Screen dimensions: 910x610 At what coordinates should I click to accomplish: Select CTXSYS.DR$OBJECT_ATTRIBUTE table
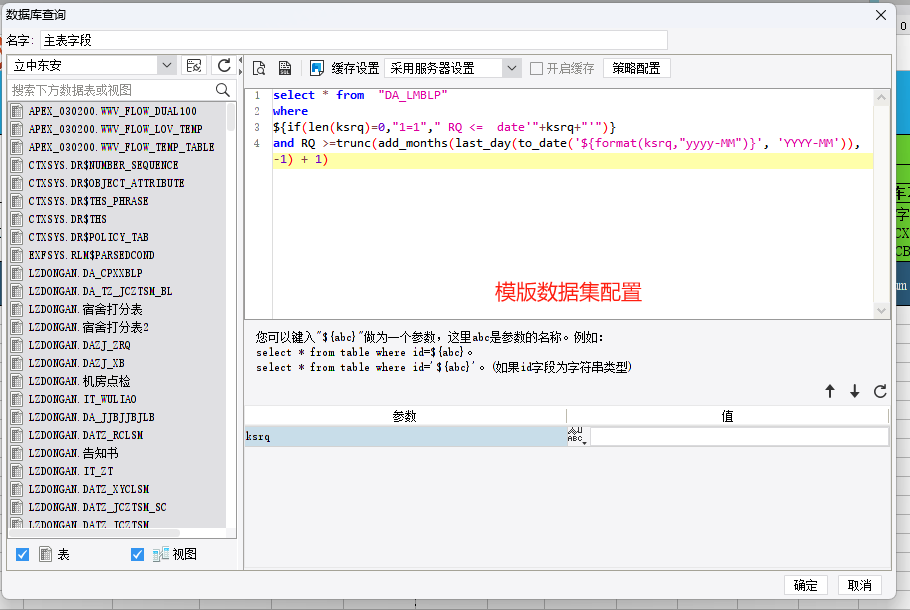click(x=106, y=183)
